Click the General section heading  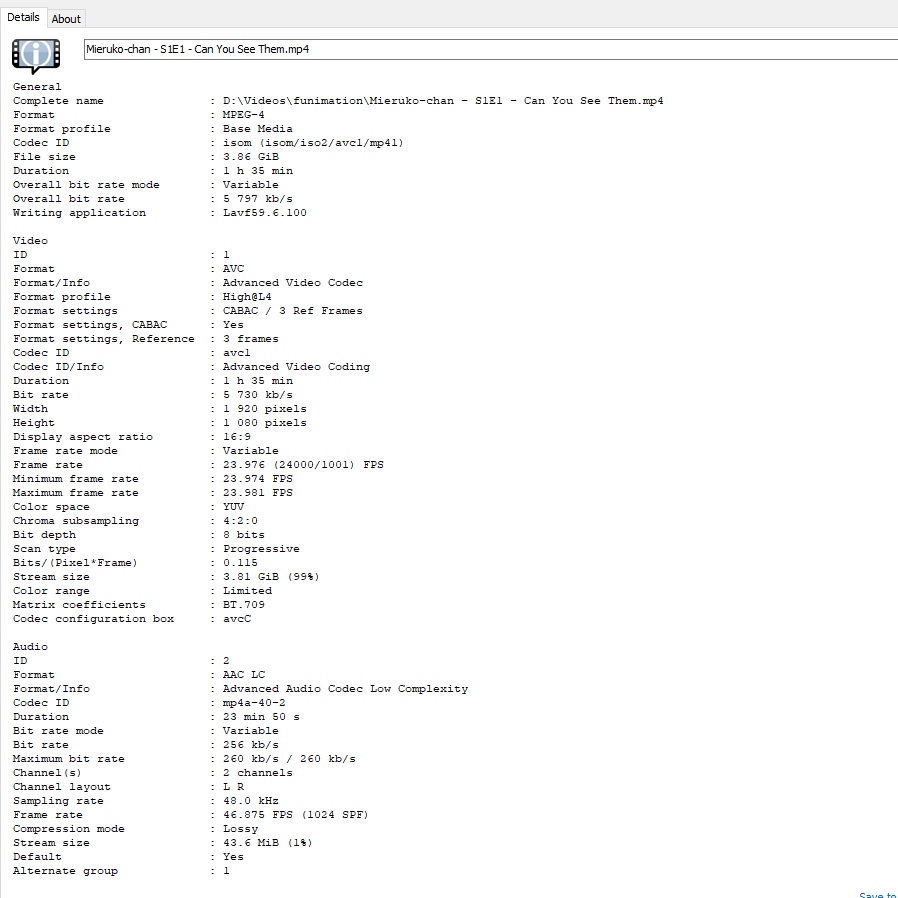pos(36,86)
